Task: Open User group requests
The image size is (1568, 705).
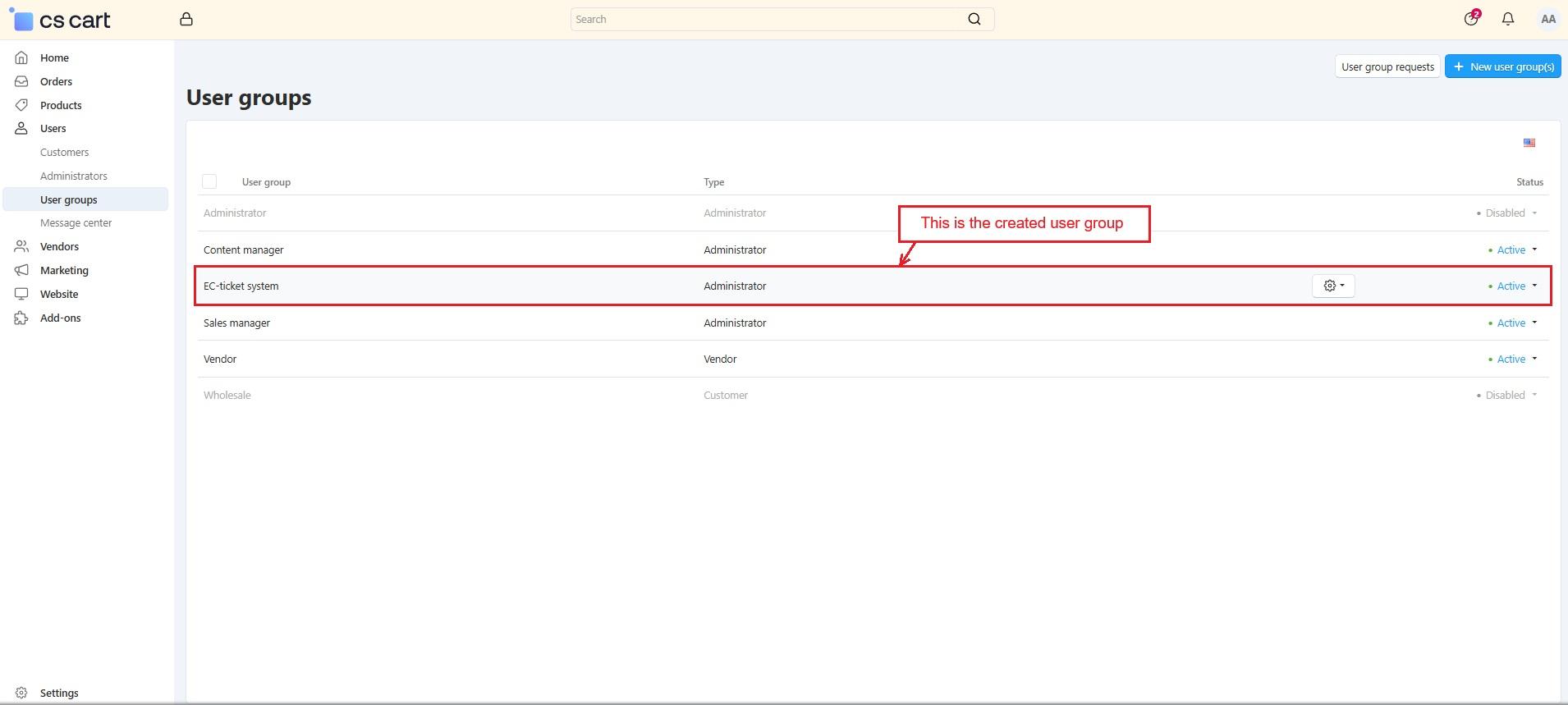Action: [1387, 66]
